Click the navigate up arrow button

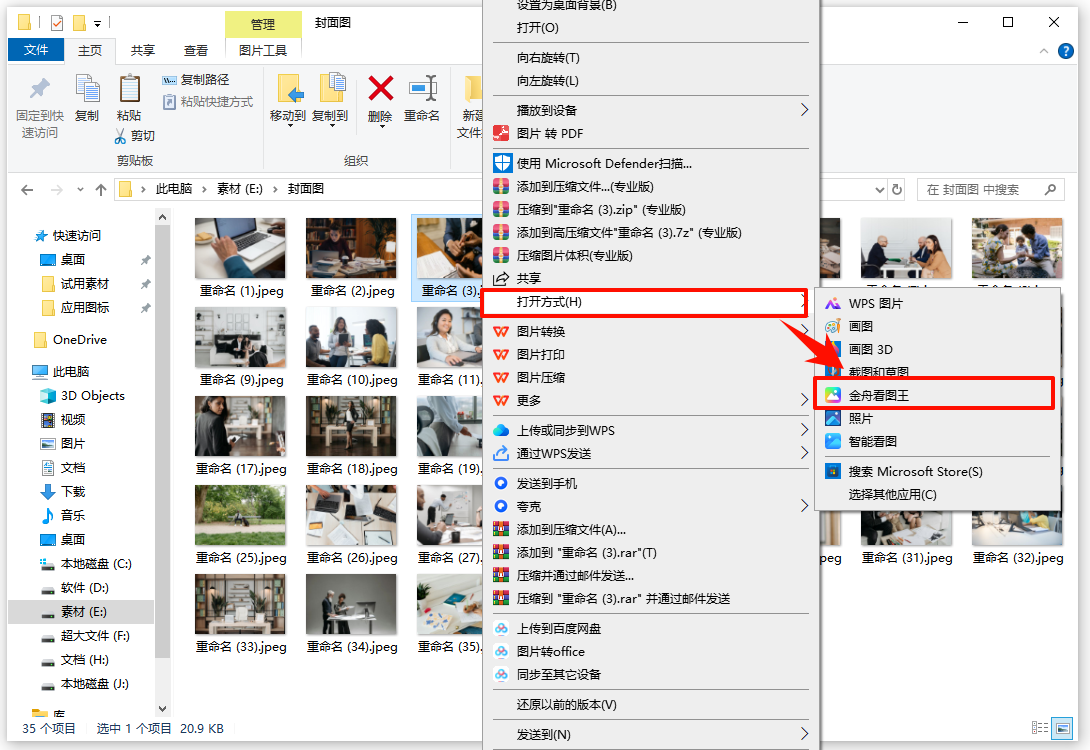point(101,189)
